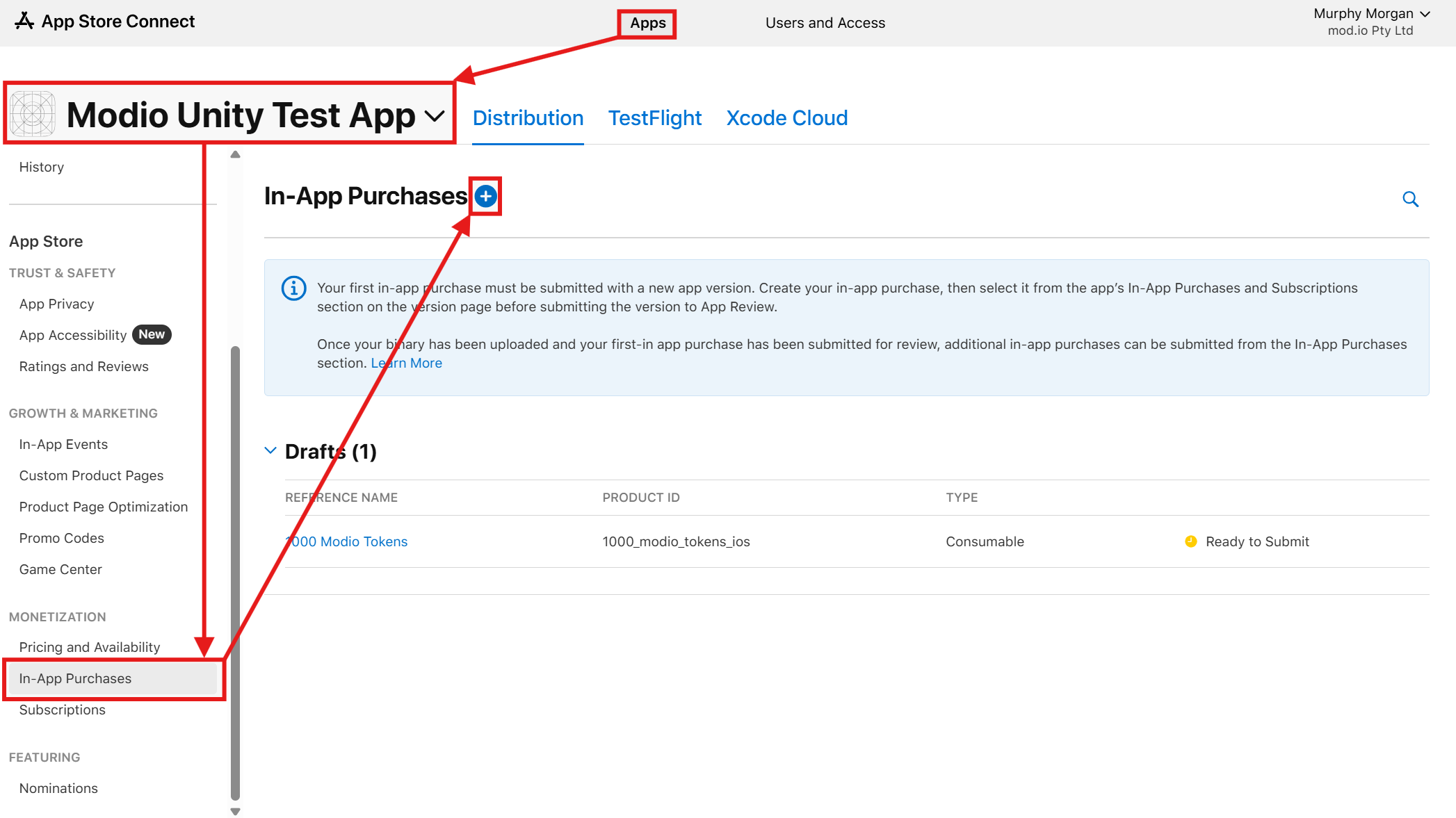1456x818 pixels.
Task: Click the In-App Purchases page heading
Action: pyautogui.click(x=366, y=196)
